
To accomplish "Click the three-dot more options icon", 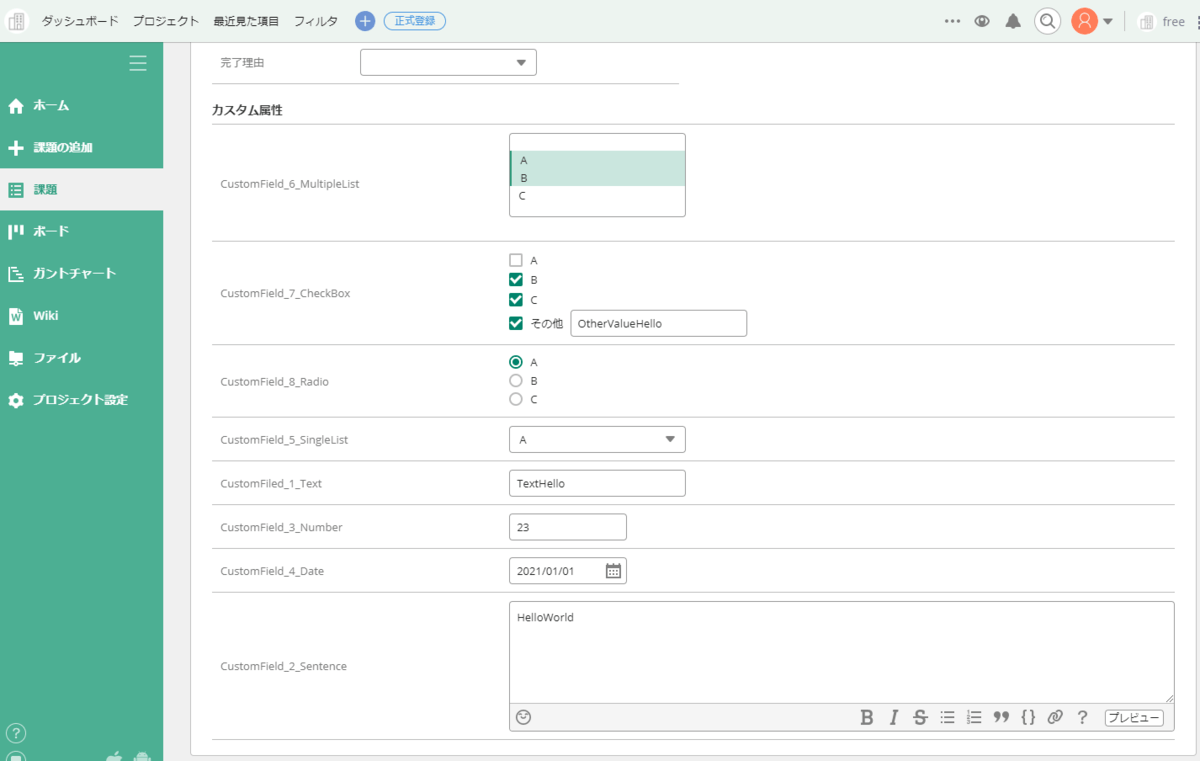I will click(951, 20).
